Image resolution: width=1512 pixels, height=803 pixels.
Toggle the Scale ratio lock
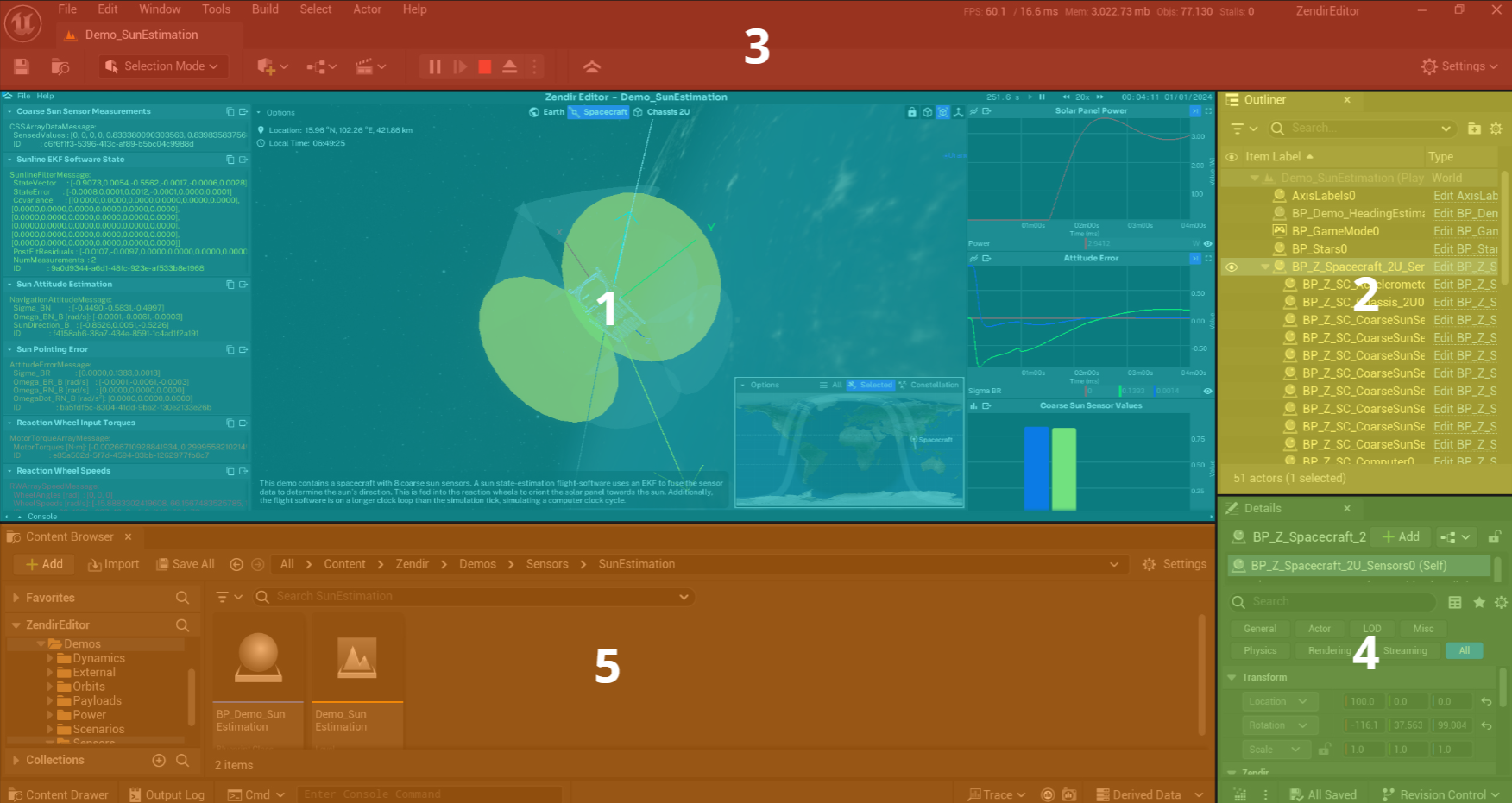click(1324, 750)
